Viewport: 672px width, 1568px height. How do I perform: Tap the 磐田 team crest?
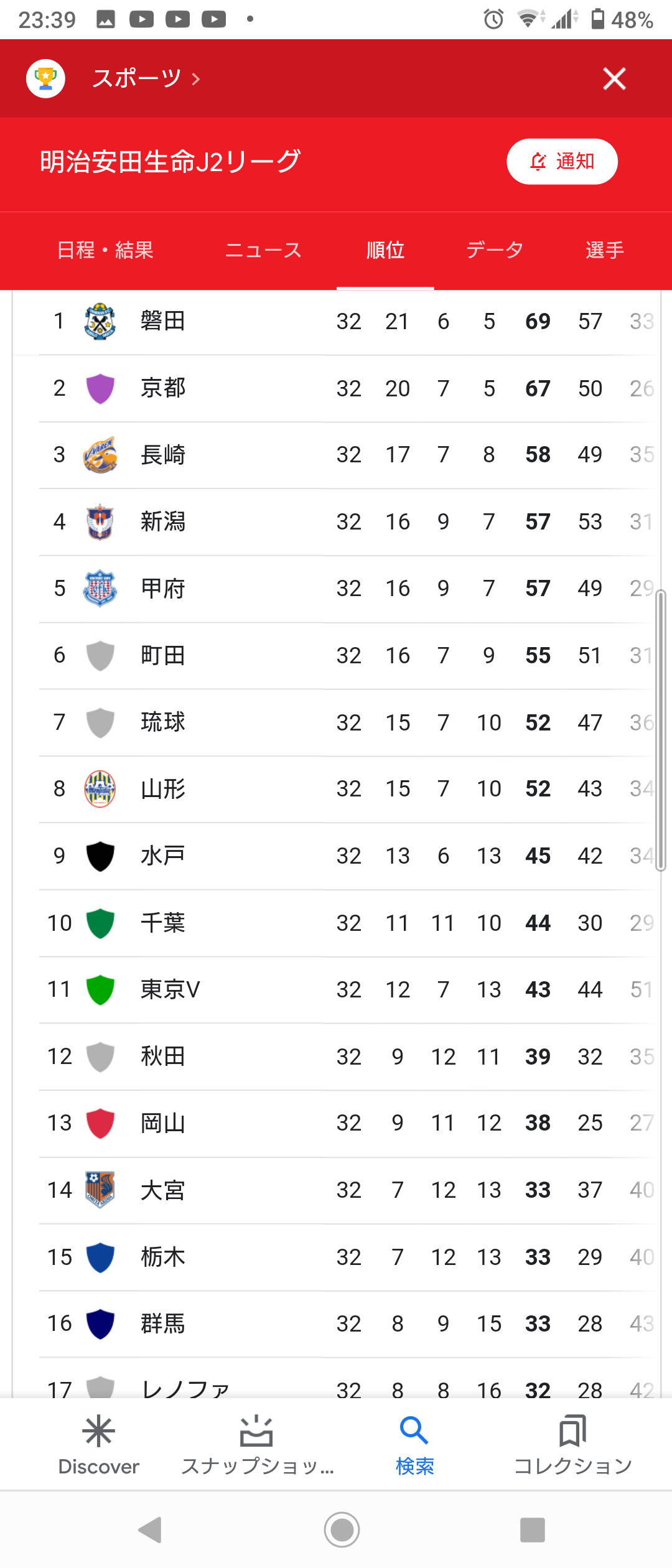click(x=100, y=321)
